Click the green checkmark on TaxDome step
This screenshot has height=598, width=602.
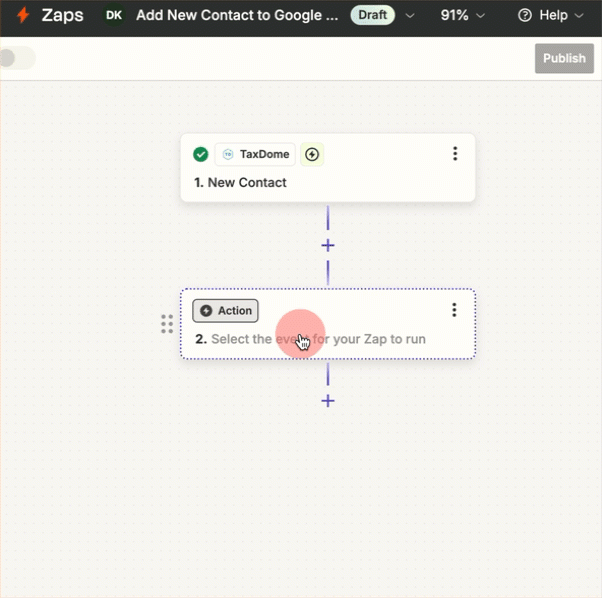tap(201, 154)
